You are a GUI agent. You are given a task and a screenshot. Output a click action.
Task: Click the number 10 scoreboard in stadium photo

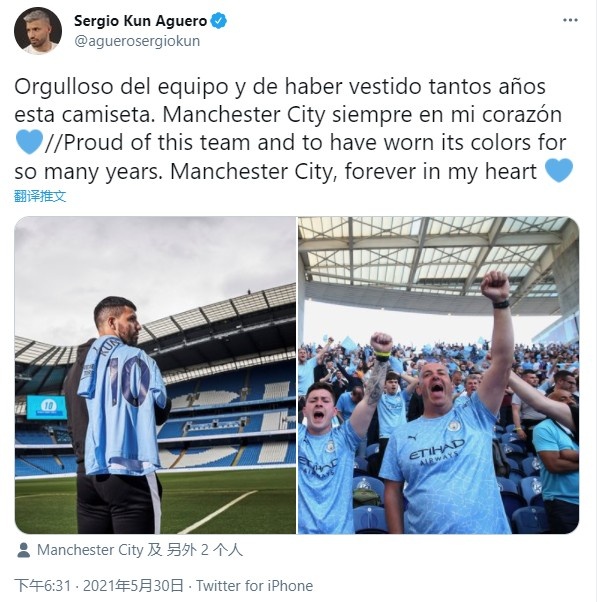[x=47, y=407]
